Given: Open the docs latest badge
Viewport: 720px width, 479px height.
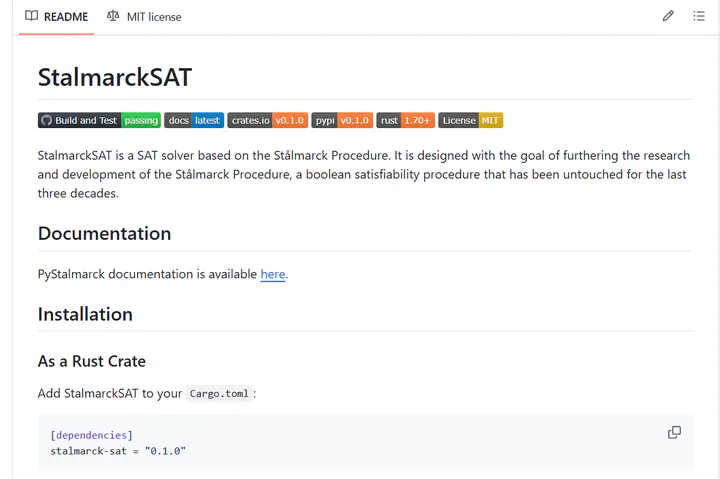Looking at the screenshot, I should click(194, 120).
